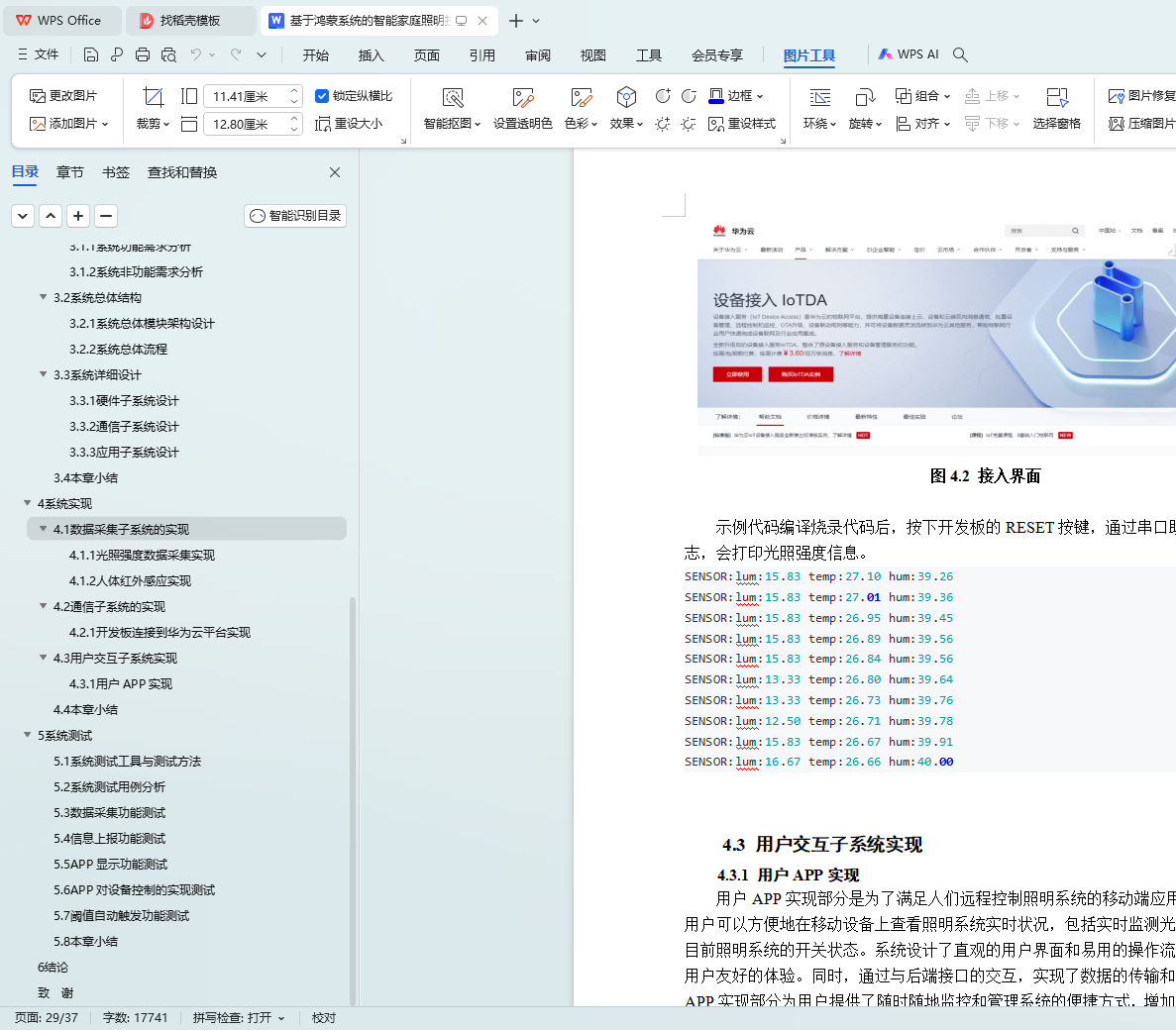Toggle Lock aspect ratio (锁定纵横比) checkbox
Screen dimensions: 1176x1030
322,96
